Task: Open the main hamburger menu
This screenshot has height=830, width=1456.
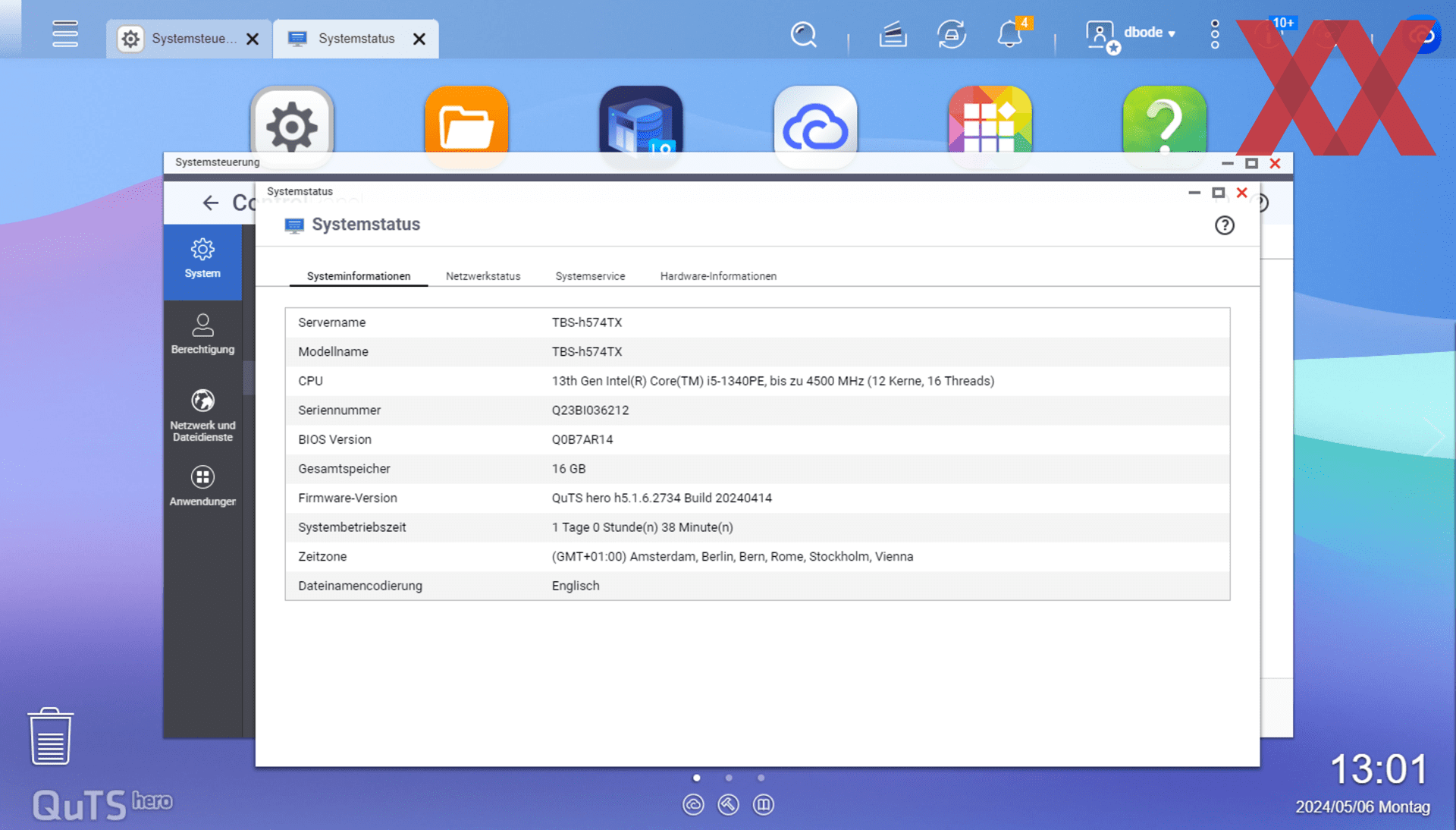Action: pos(65,34)
